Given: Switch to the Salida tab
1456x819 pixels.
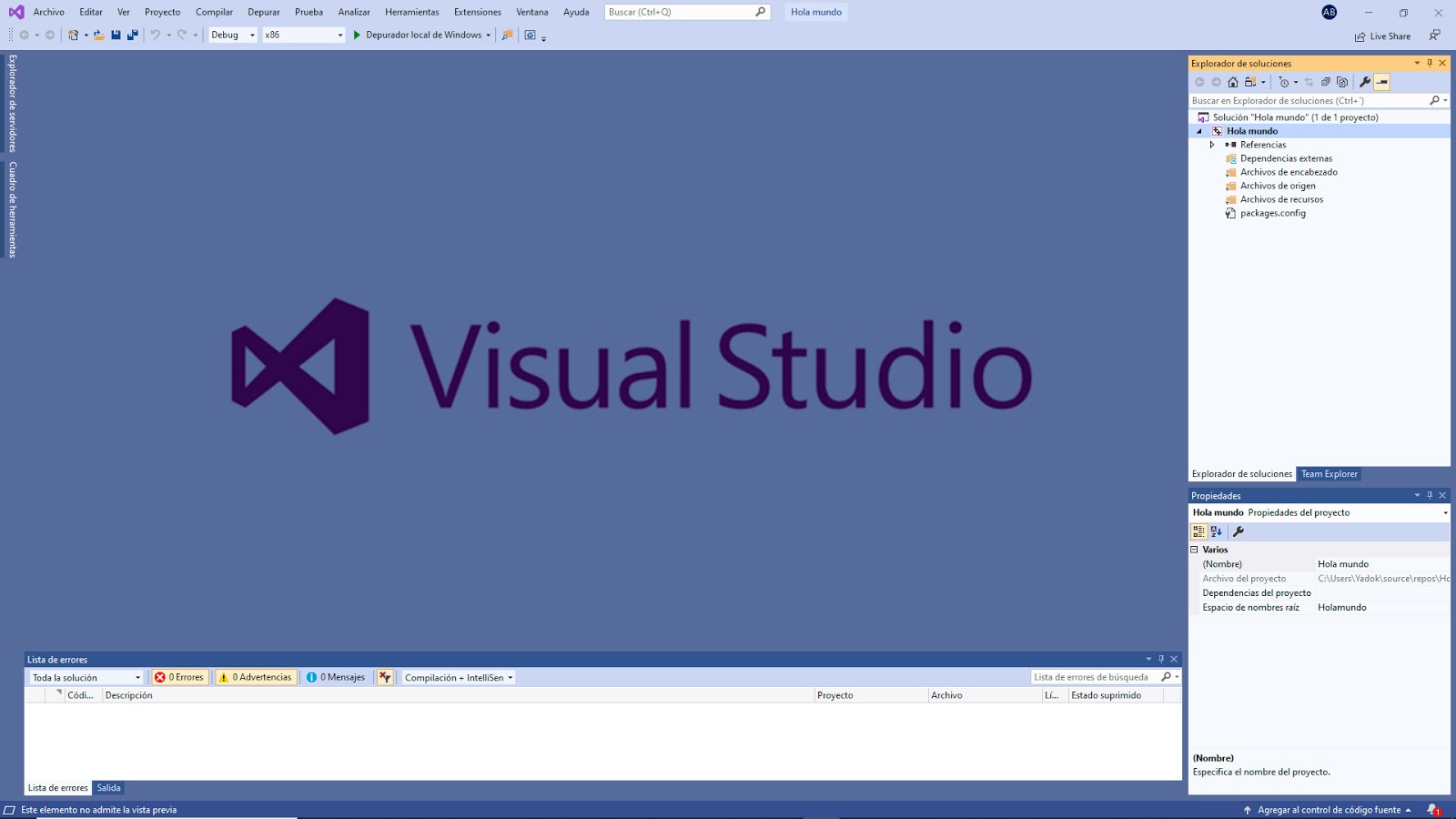Looking at the screenshot, I should 108,787.
